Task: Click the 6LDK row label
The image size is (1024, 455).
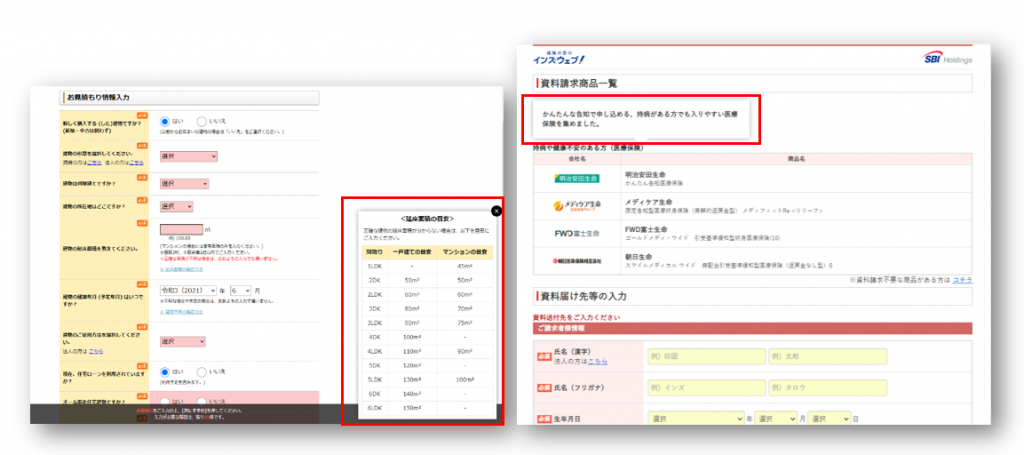Action: click(375, 408)
